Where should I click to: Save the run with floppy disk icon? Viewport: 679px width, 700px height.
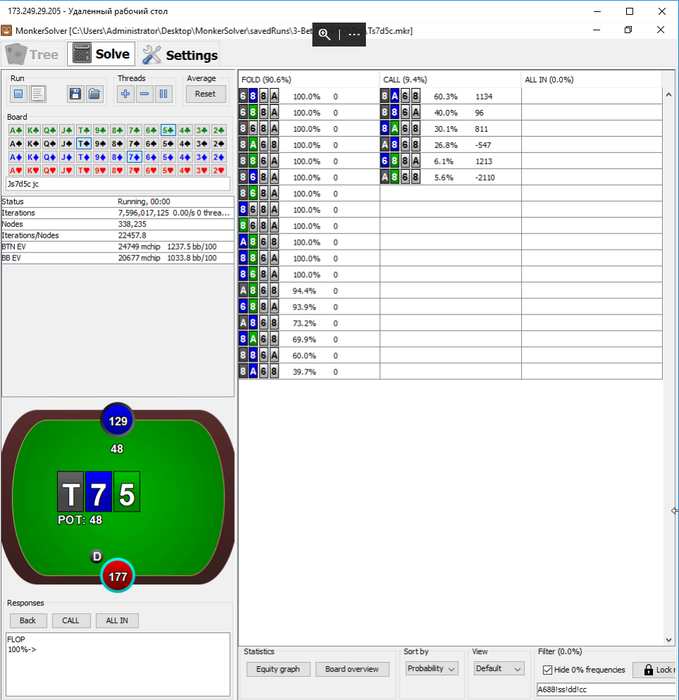click(x=75, y=94)
